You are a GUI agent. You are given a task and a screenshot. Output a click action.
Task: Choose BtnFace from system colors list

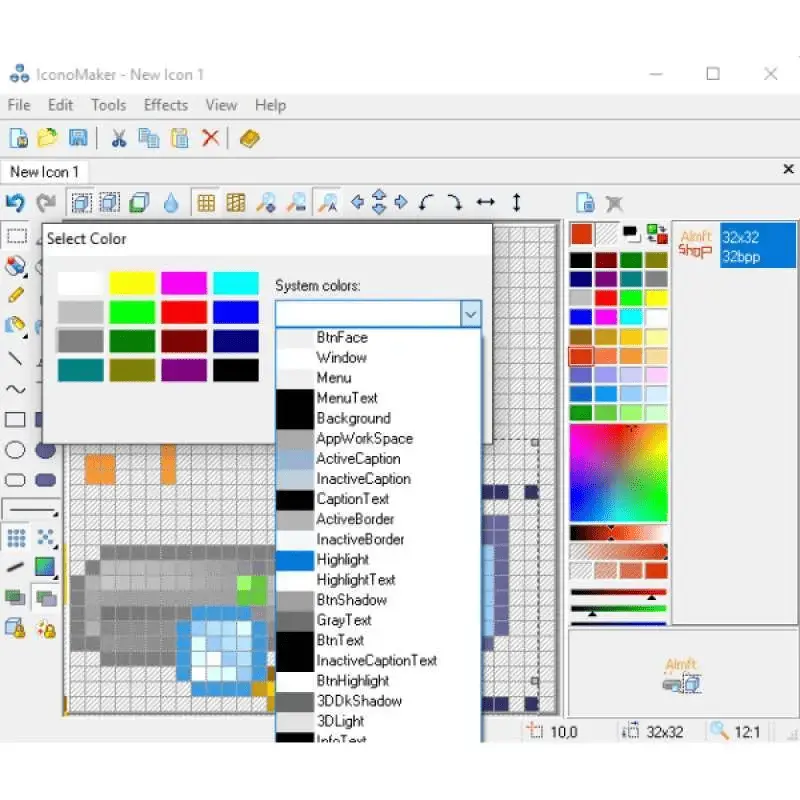[x=378, y=338]
